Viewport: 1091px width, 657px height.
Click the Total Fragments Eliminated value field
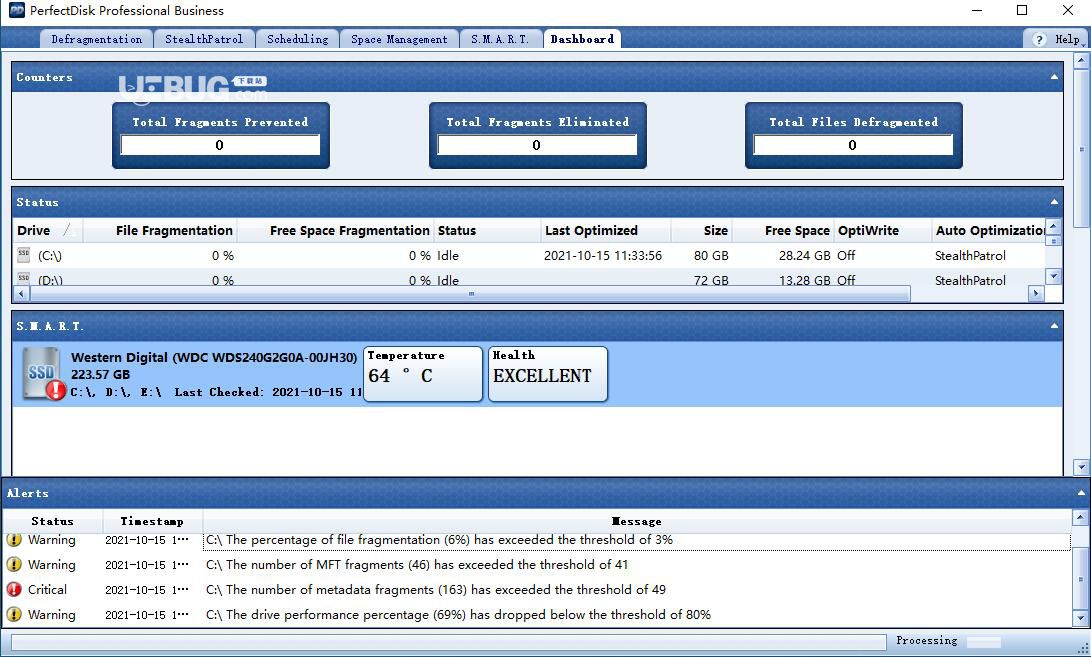tap(536, 145)
